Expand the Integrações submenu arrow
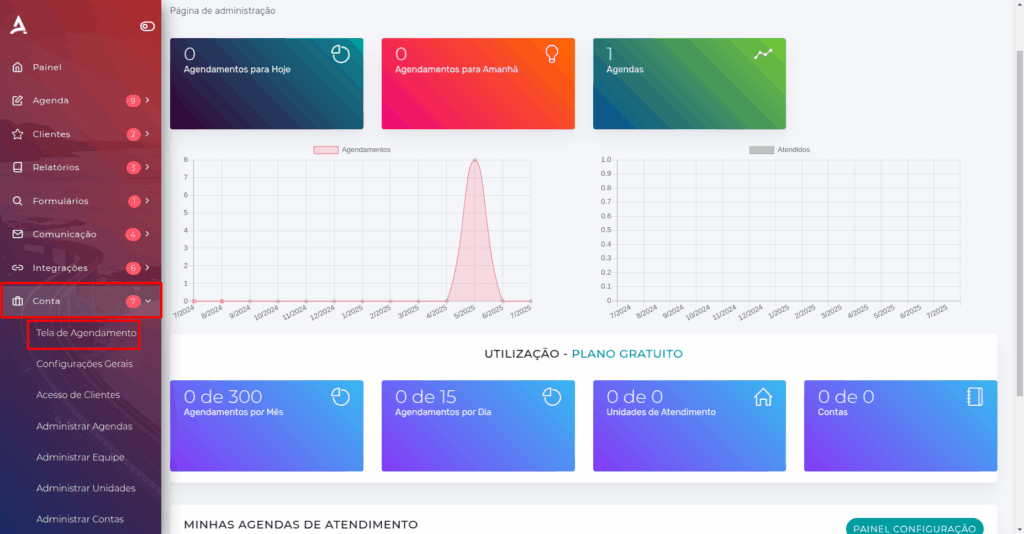Screen dimensions: 1024x534 point(148,268)
